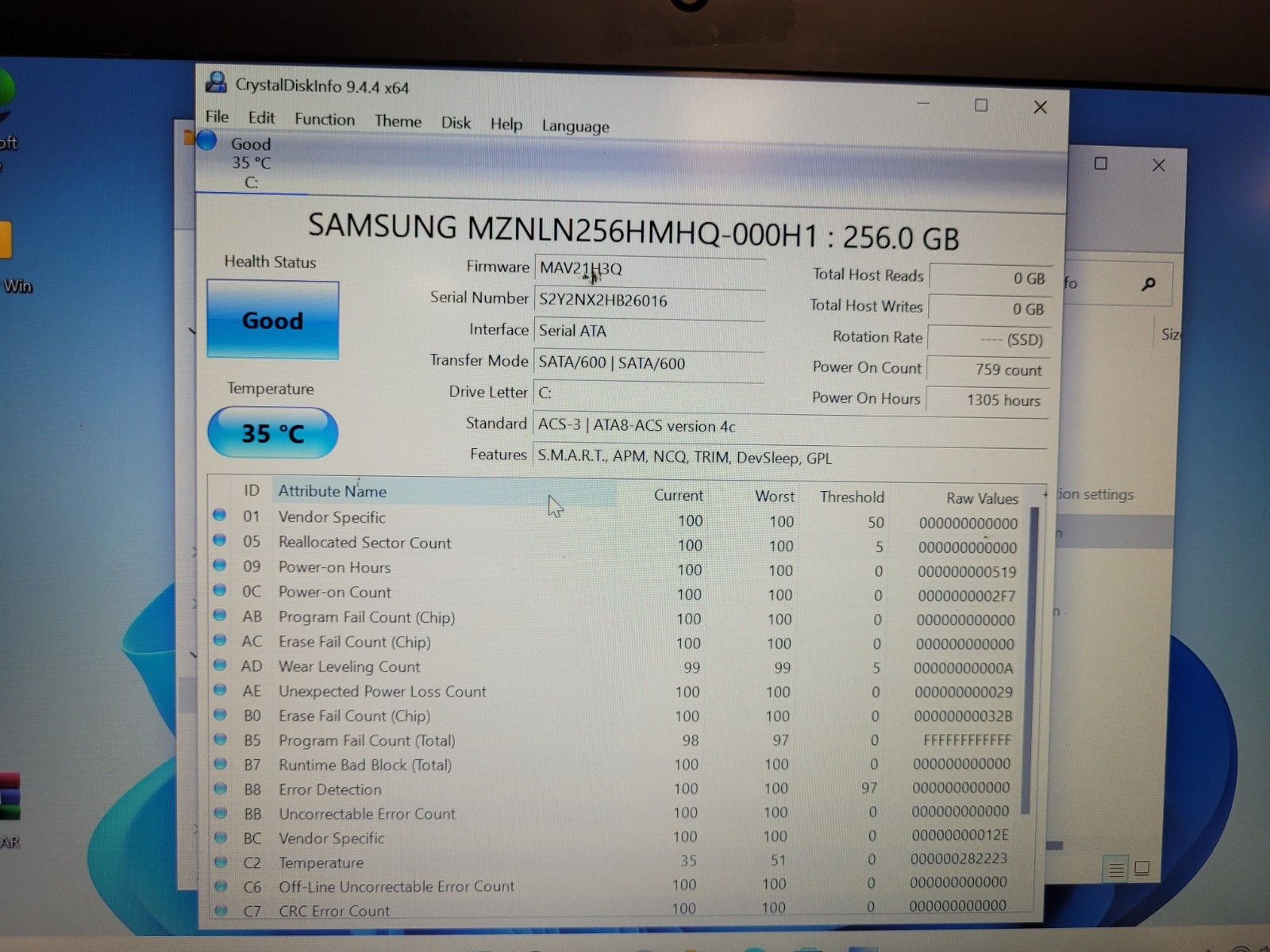The width and height of the screenshot is (1270, 952).
Task: Click the Transfer Mode field
Action: [648, 363]
